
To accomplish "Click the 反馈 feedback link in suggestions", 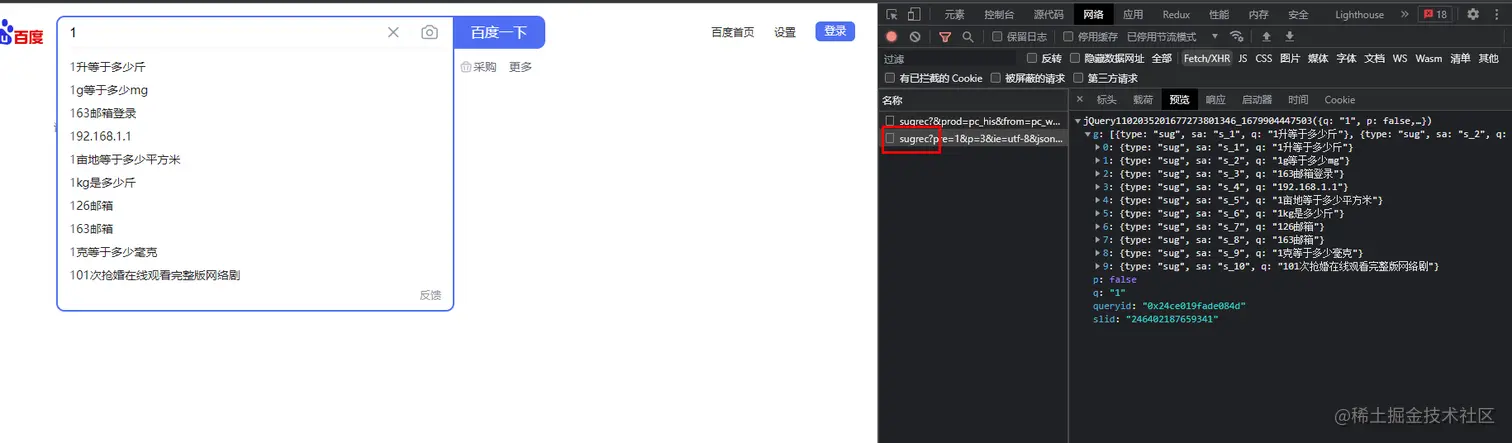I will [430, 295].
